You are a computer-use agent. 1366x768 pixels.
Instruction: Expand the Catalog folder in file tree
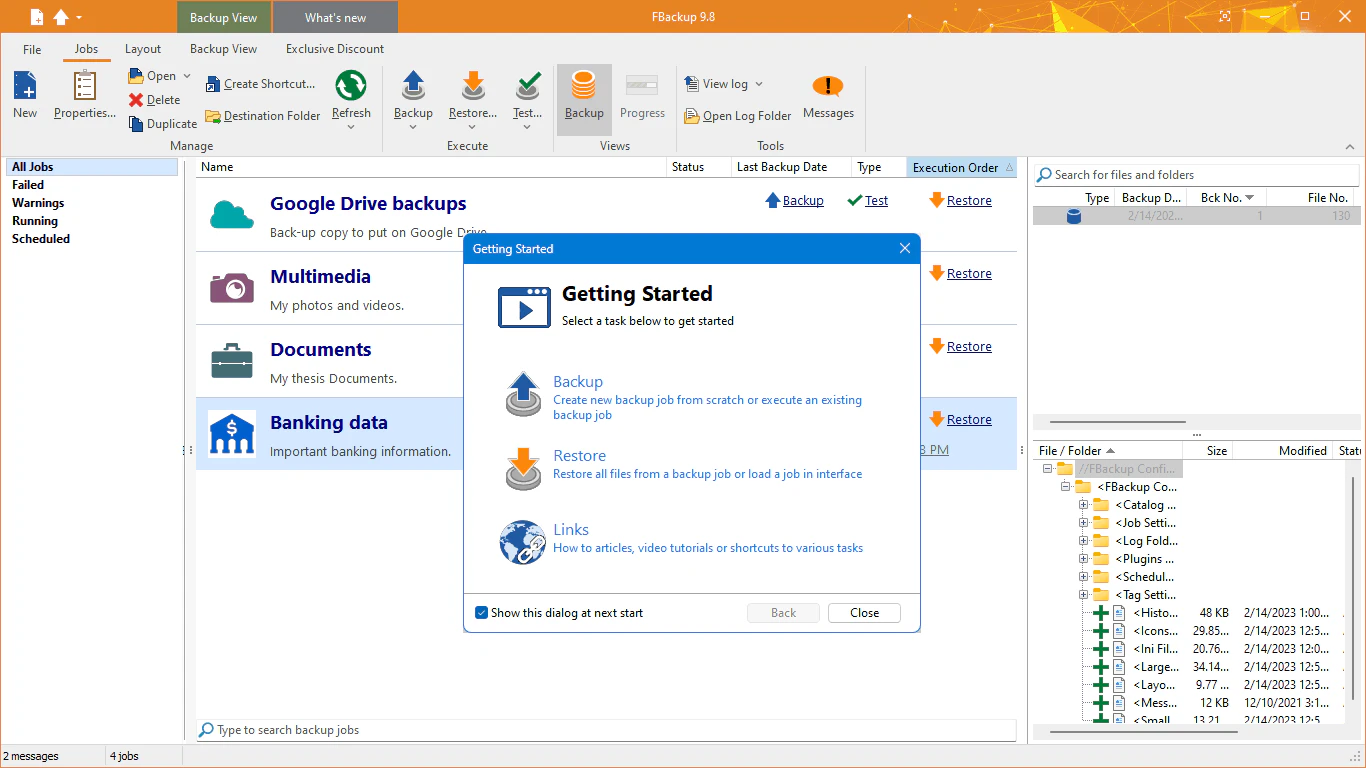1084,504
